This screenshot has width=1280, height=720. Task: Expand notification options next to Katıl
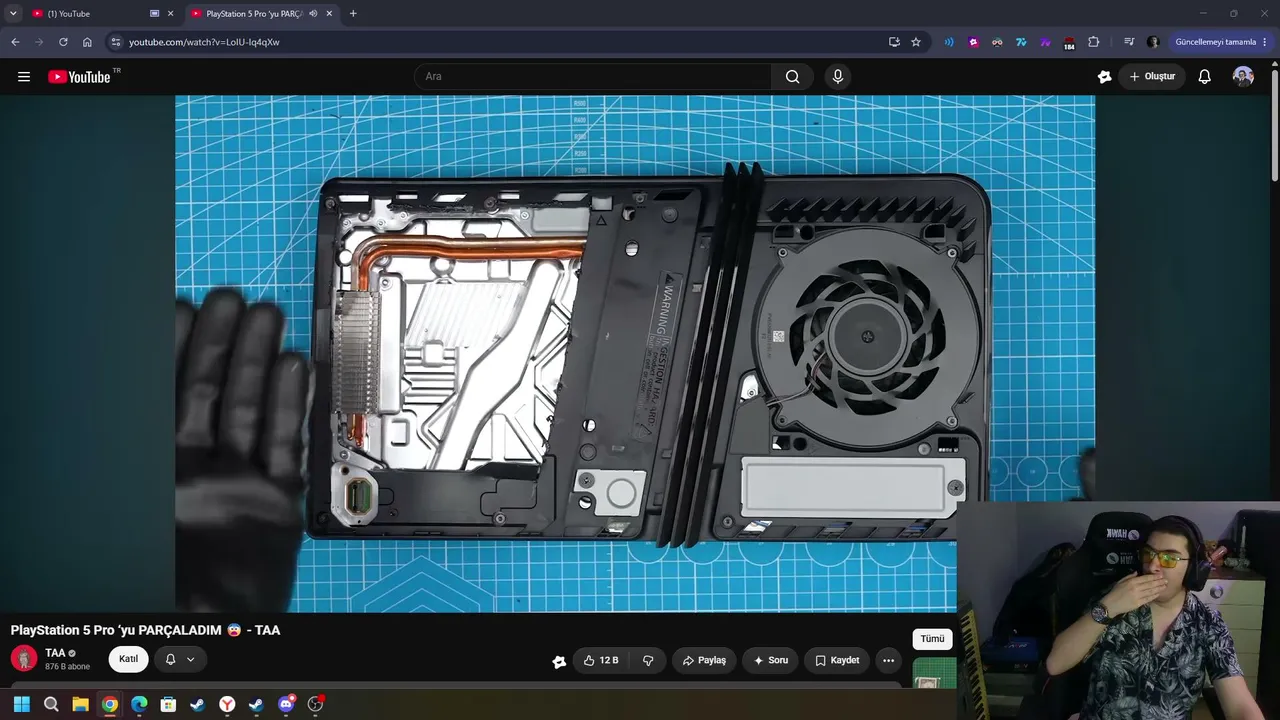click(x=180, y=660)
